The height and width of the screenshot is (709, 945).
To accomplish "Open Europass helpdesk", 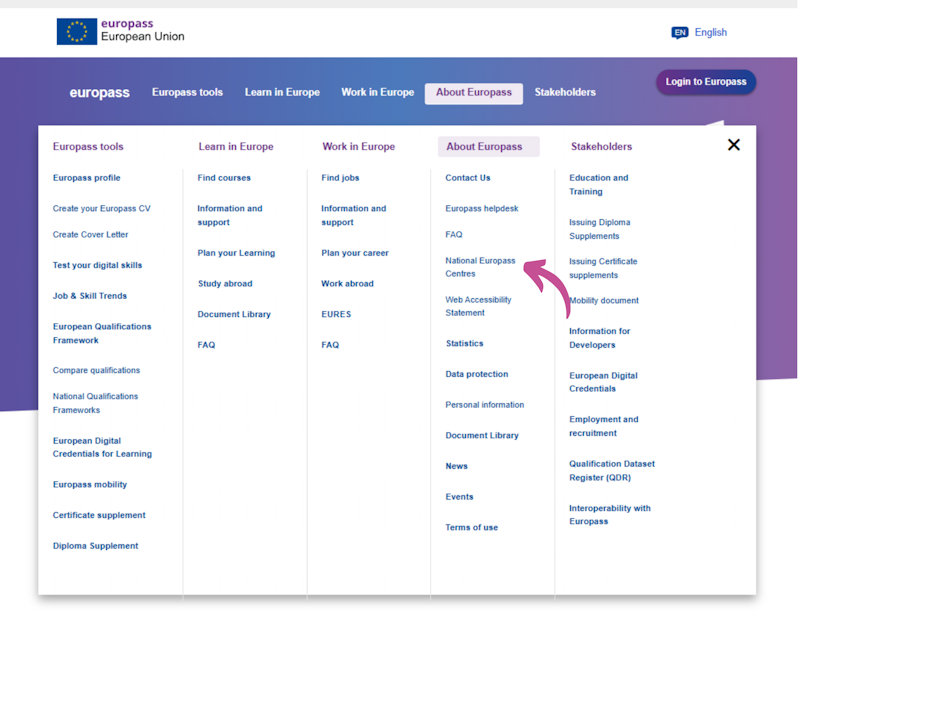I will (482, 209).
